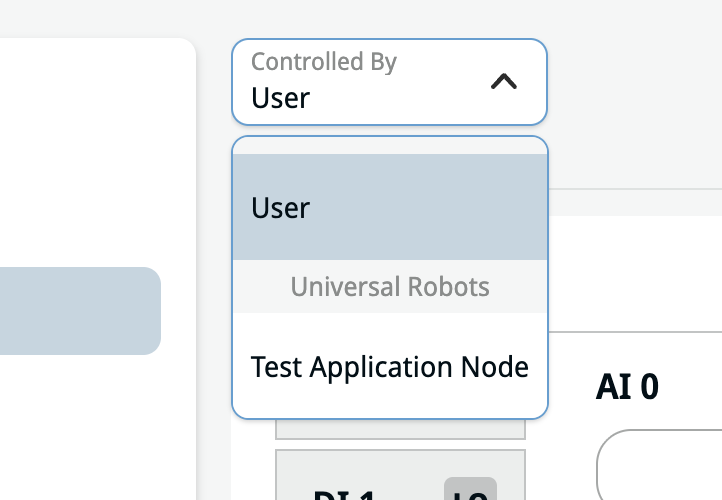
Task: Collapse the Controlled By dropdown chevron
Action: (504, 82)
